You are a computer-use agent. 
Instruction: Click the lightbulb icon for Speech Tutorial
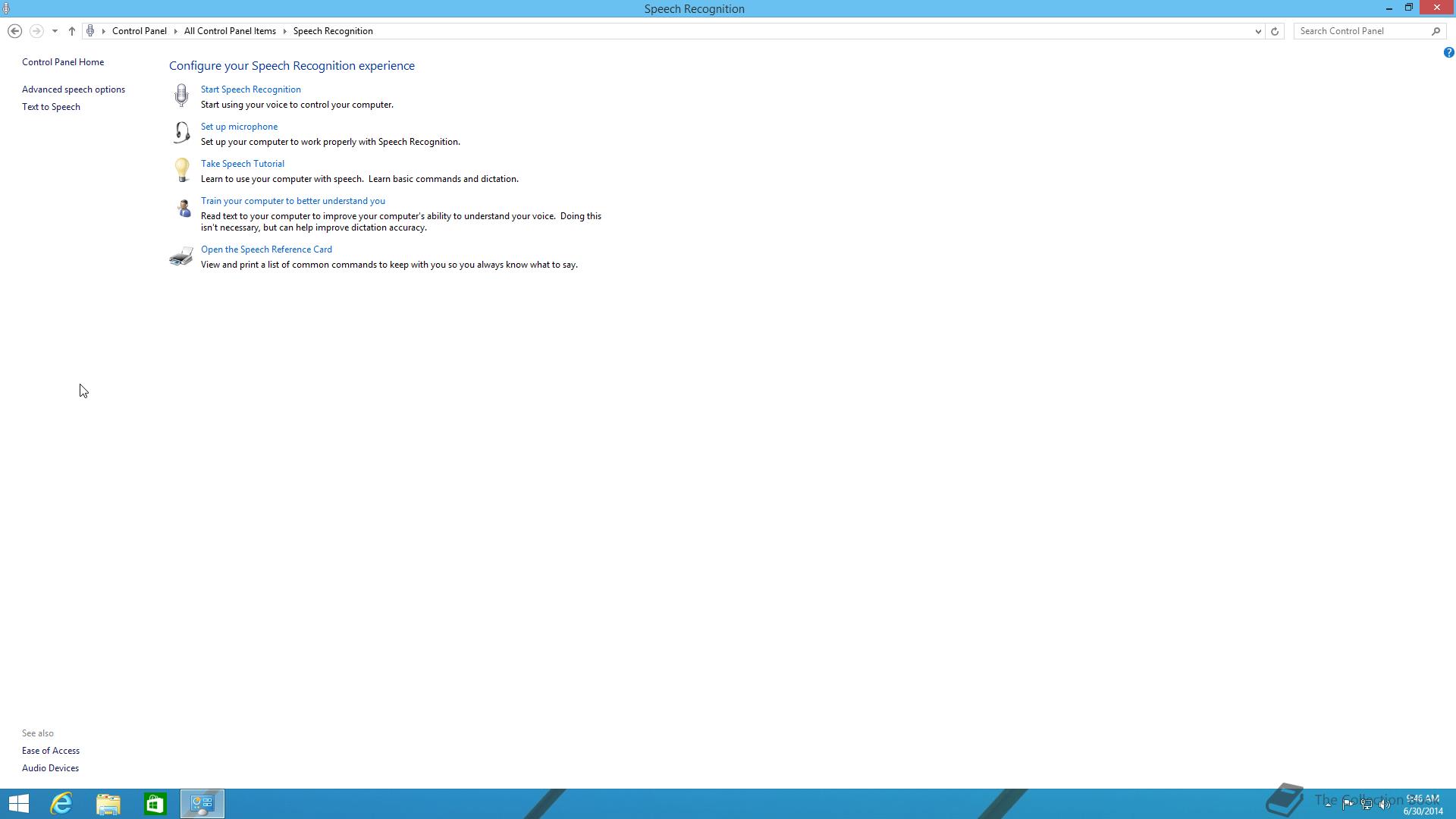[x=181, y=170]
